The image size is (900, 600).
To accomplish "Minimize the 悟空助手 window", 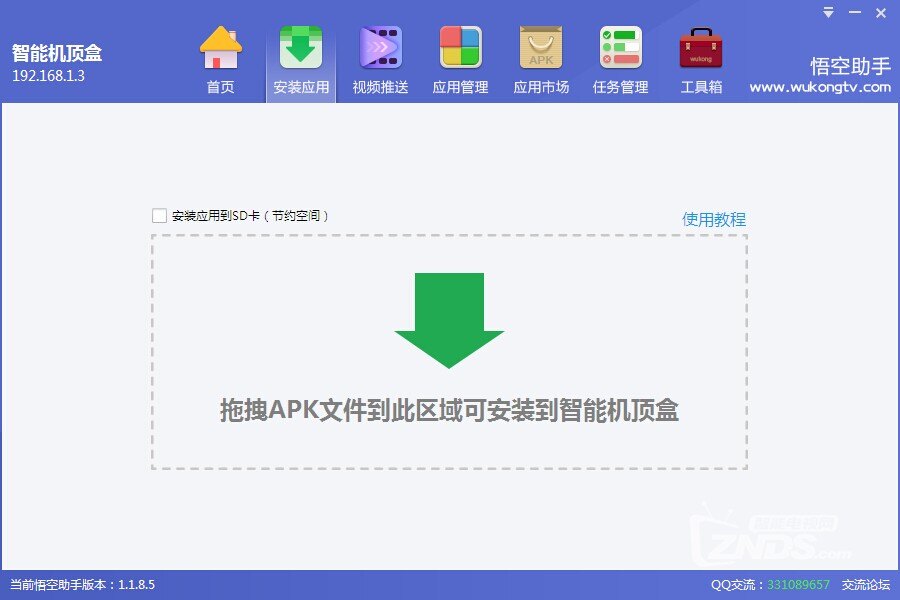I will tap(855, 12).
